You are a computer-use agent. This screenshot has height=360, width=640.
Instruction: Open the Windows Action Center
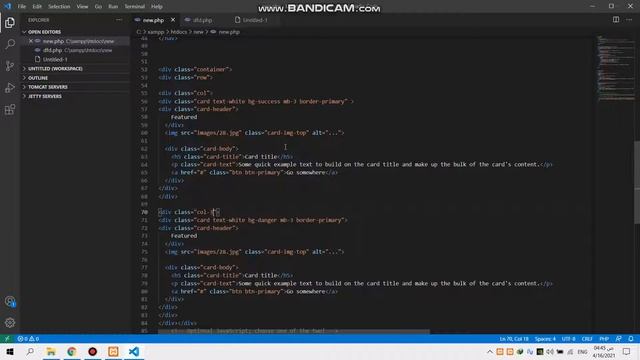tap(626, 351)
